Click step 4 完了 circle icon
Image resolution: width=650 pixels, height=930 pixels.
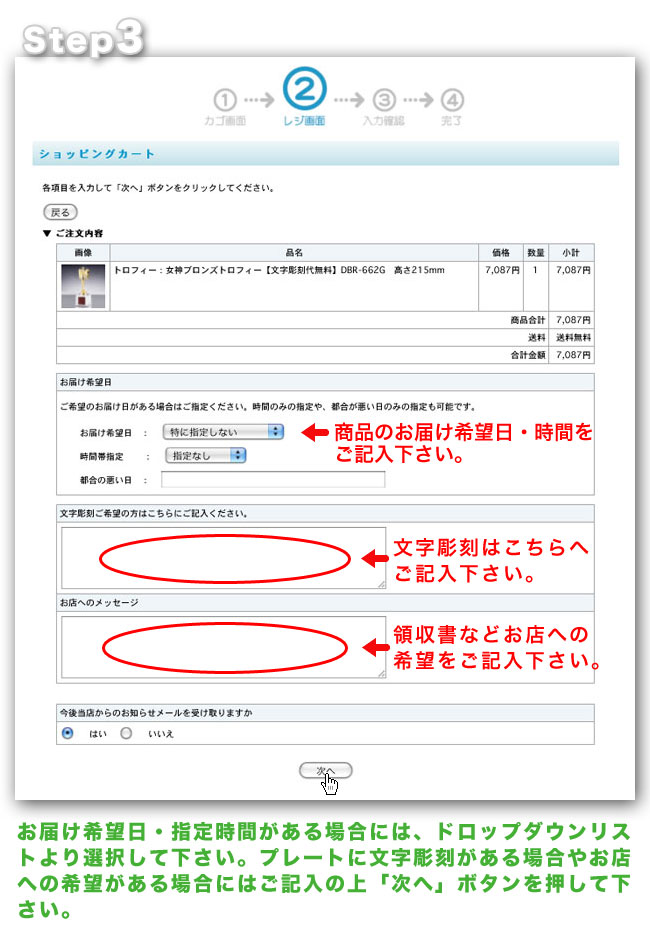click(x=452, y=100)
